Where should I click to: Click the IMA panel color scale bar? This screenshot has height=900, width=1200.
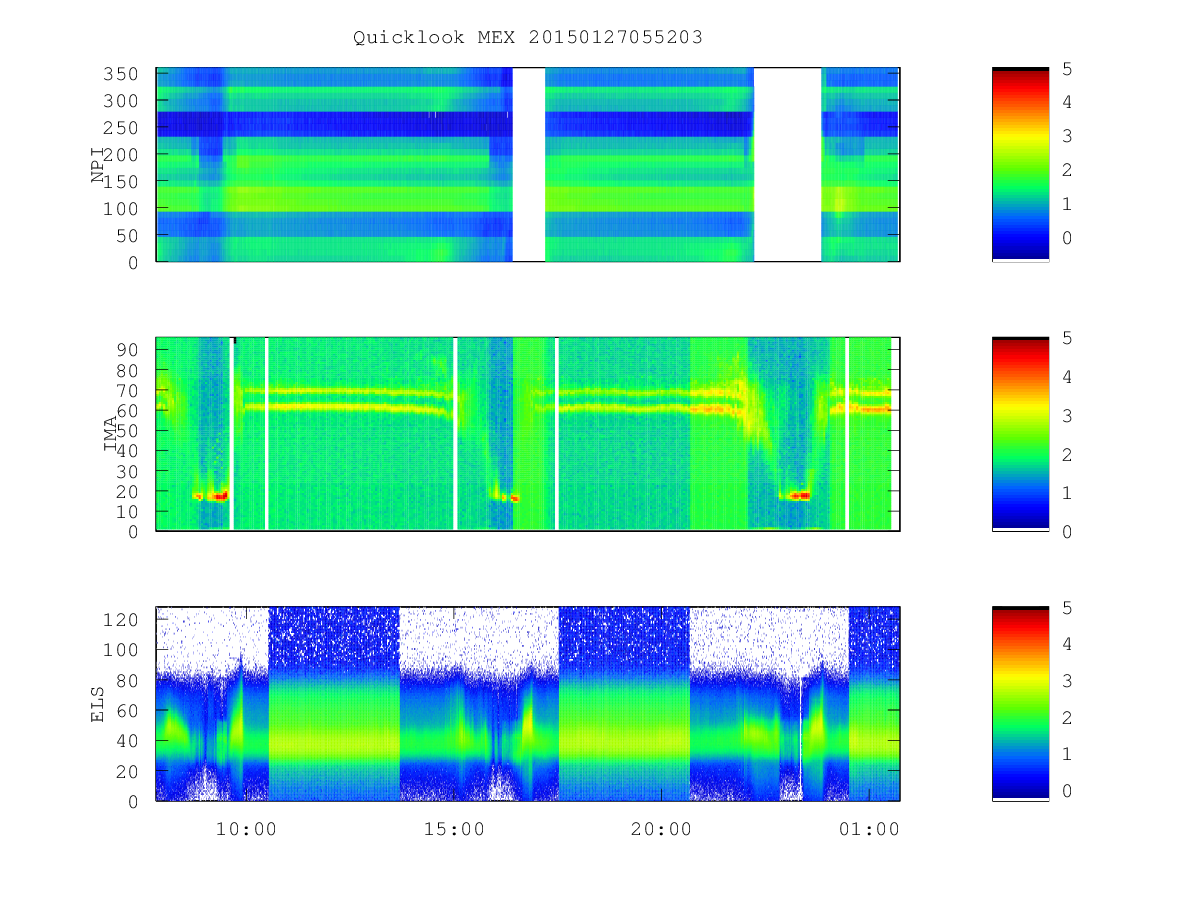coord(1020,434)
